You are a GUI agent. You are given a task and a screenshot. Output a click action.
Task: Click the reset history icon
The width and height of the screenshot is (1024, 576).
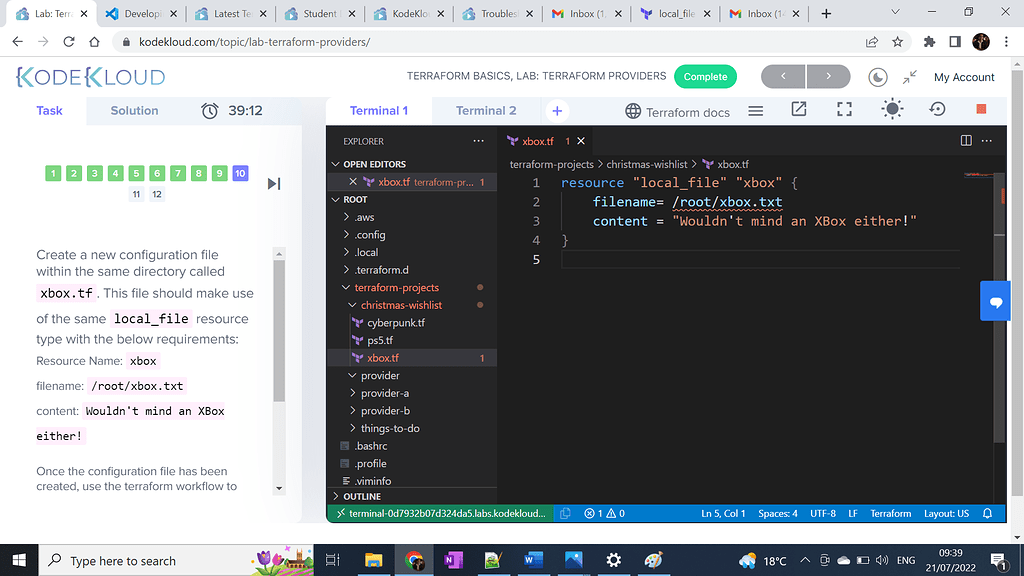937,110
